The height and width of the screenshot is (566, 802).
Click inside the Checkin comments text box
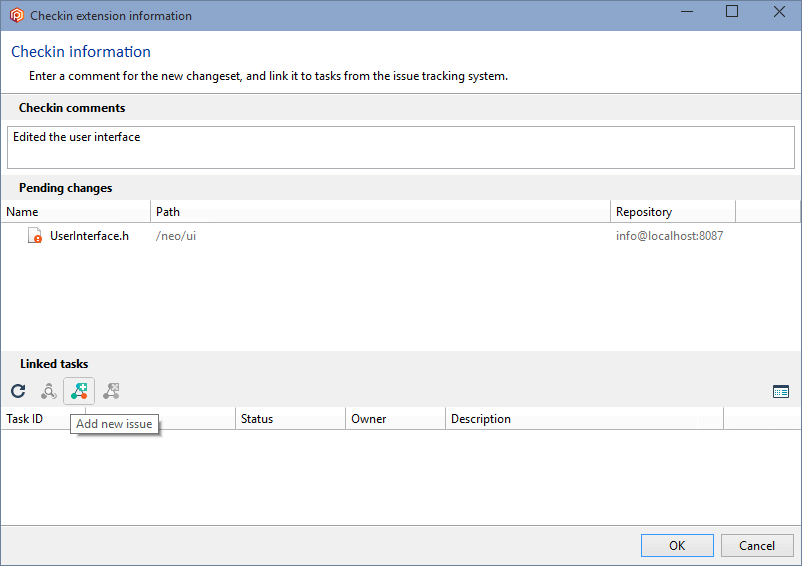[400, 147]
